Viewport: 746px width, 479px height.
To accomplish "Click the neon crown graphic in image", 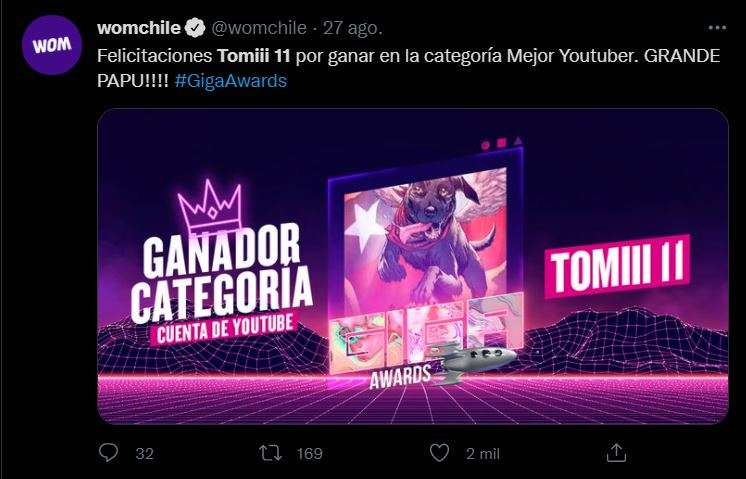I will point(210,207).
